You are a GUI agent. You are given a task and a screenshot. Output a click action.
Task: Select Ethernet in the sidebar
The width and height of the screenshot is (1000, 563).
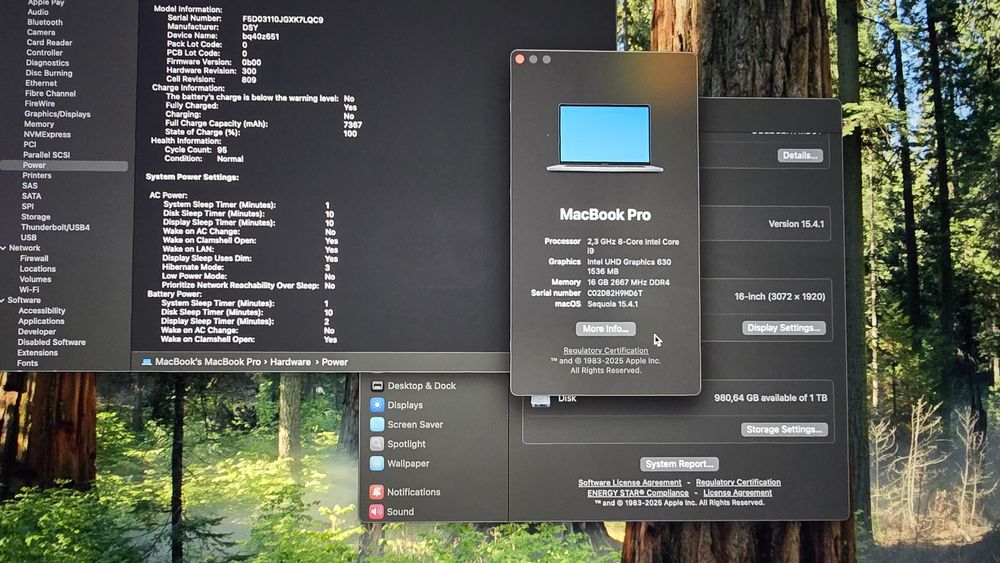pos(41,84)
